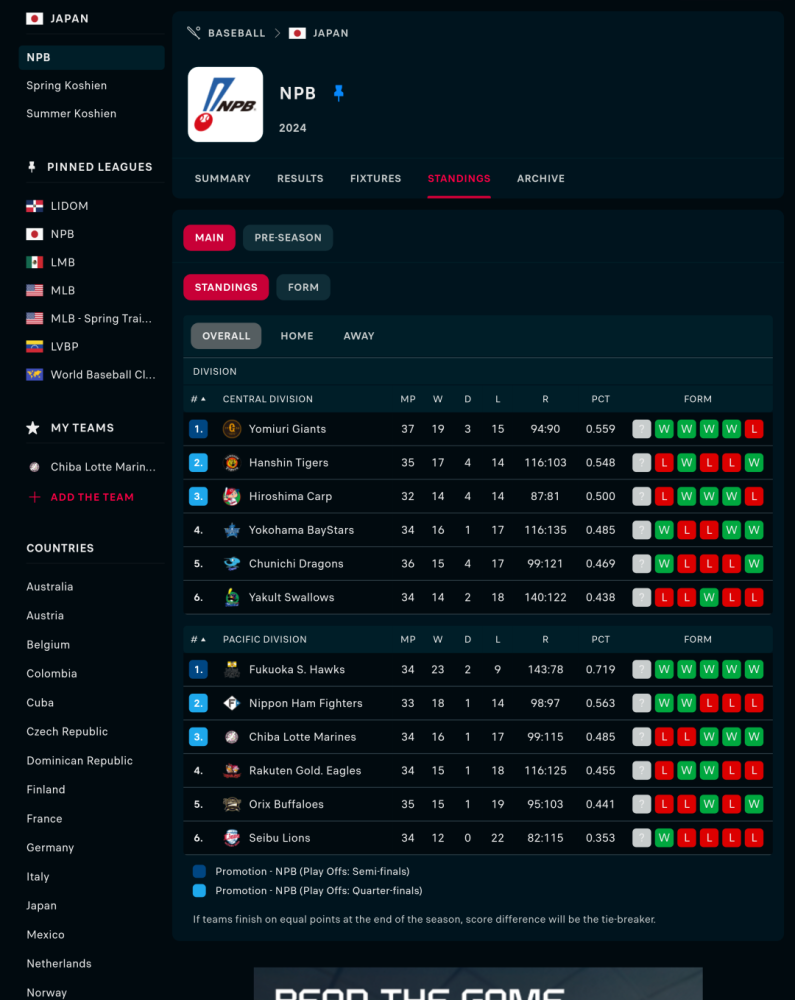Click the Hiroshima Carp team logo
Screen dimensions: 795x1000
click(231, 496)
